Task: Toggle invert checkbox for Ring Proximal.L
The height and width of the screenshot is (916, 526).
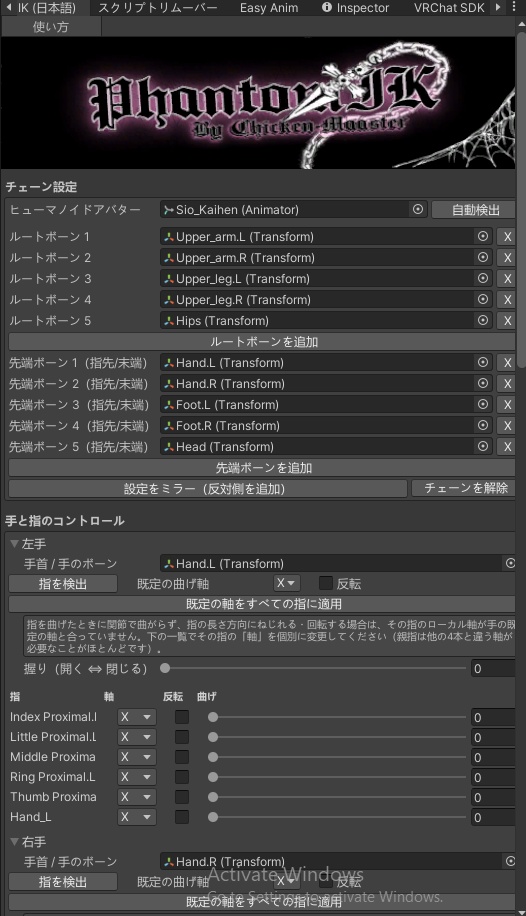Action: tap(182, 777)
